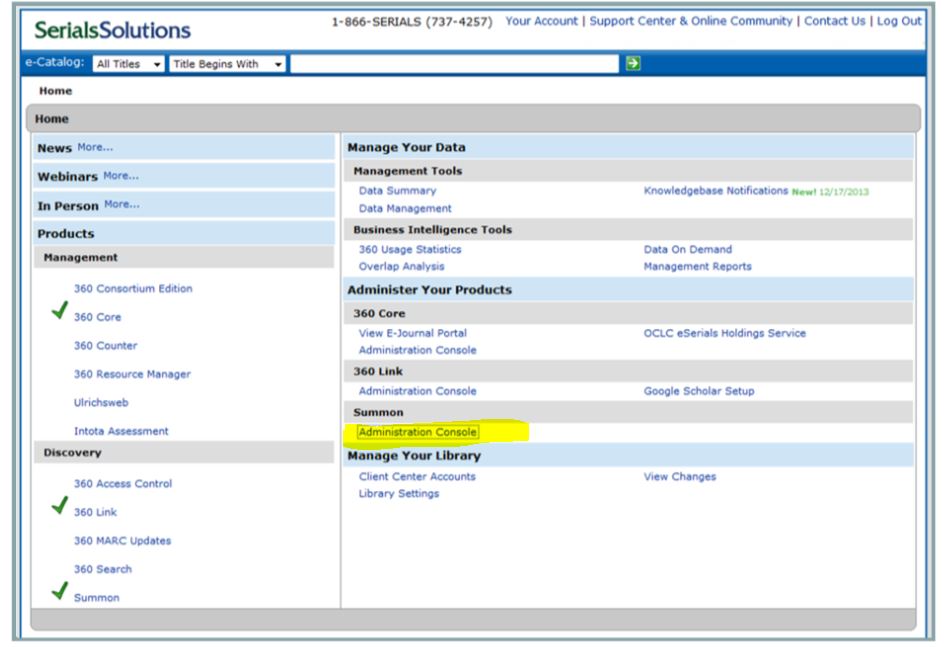
Task: Open Support Center & Online Community
Action: [691, 21]
